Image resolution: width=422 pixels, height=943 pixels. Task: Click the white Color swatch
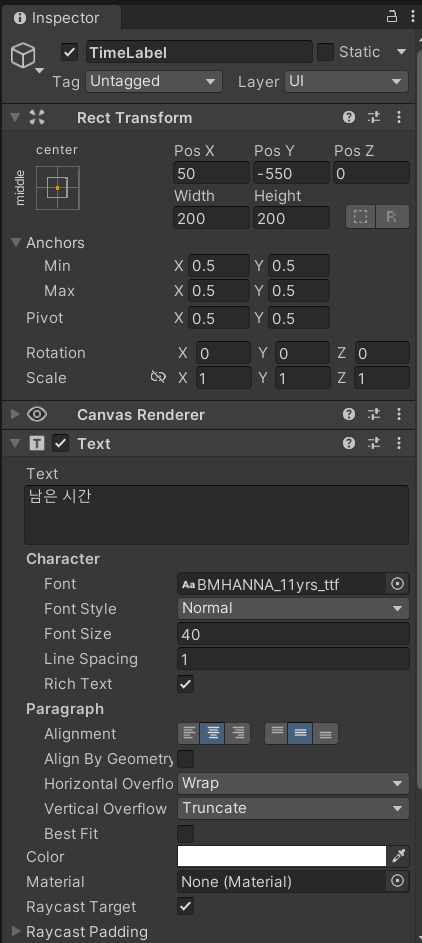coord(282,856)
